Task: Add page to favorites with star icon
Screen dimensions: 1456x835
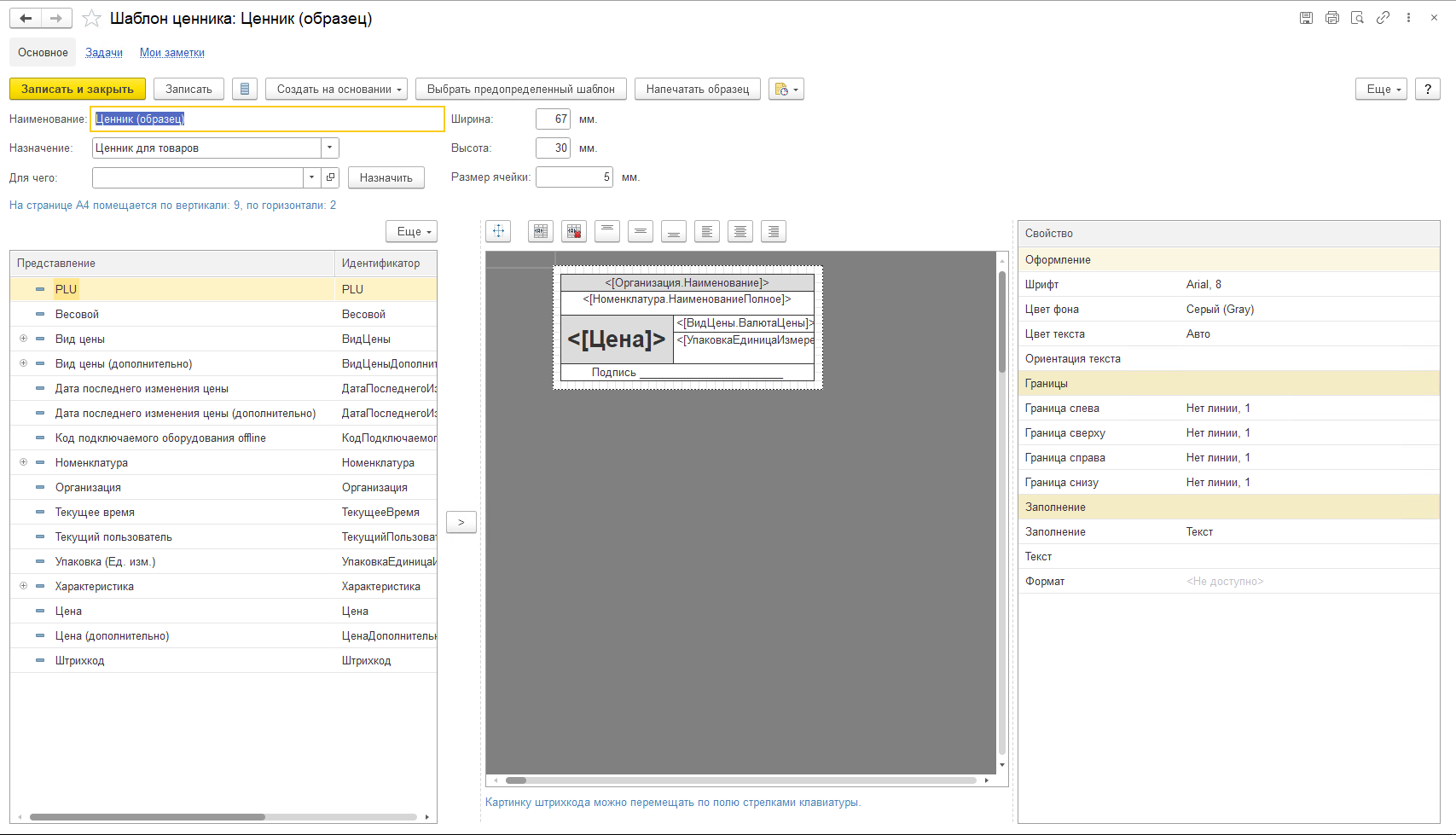Action: tap(92, 19)
